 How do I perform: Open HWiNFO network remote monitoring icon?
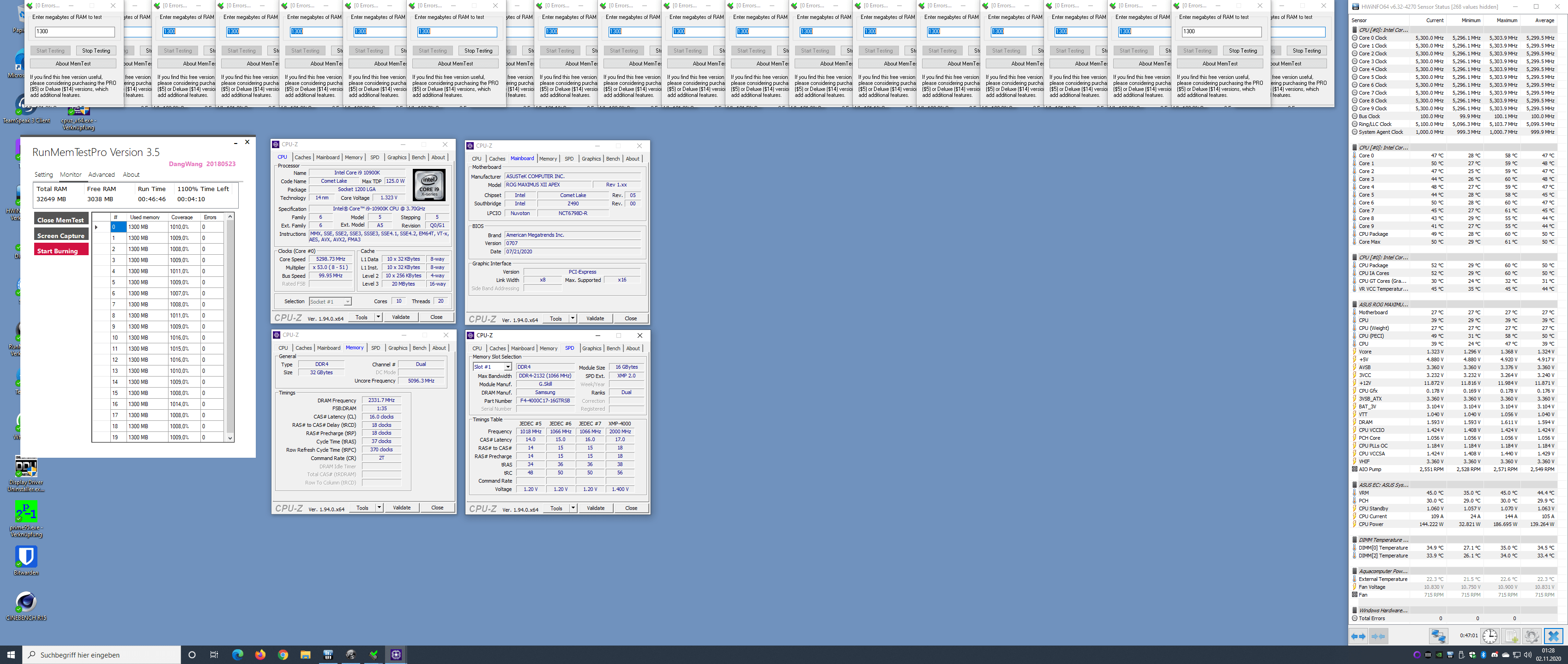[1438, 636]
